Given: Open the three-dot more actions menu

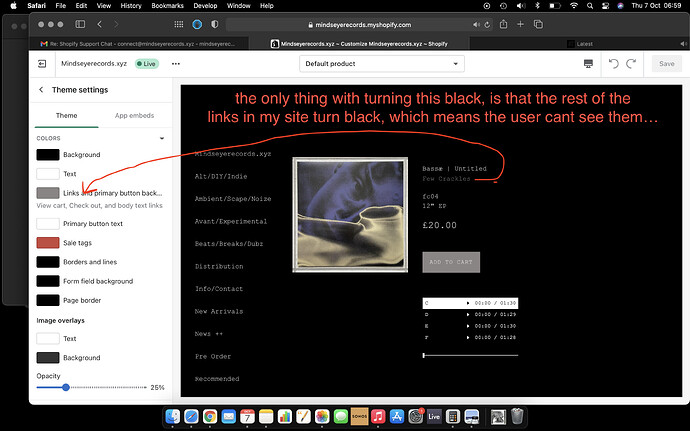Looking at the screenshot, I should [x=176, y=64].
